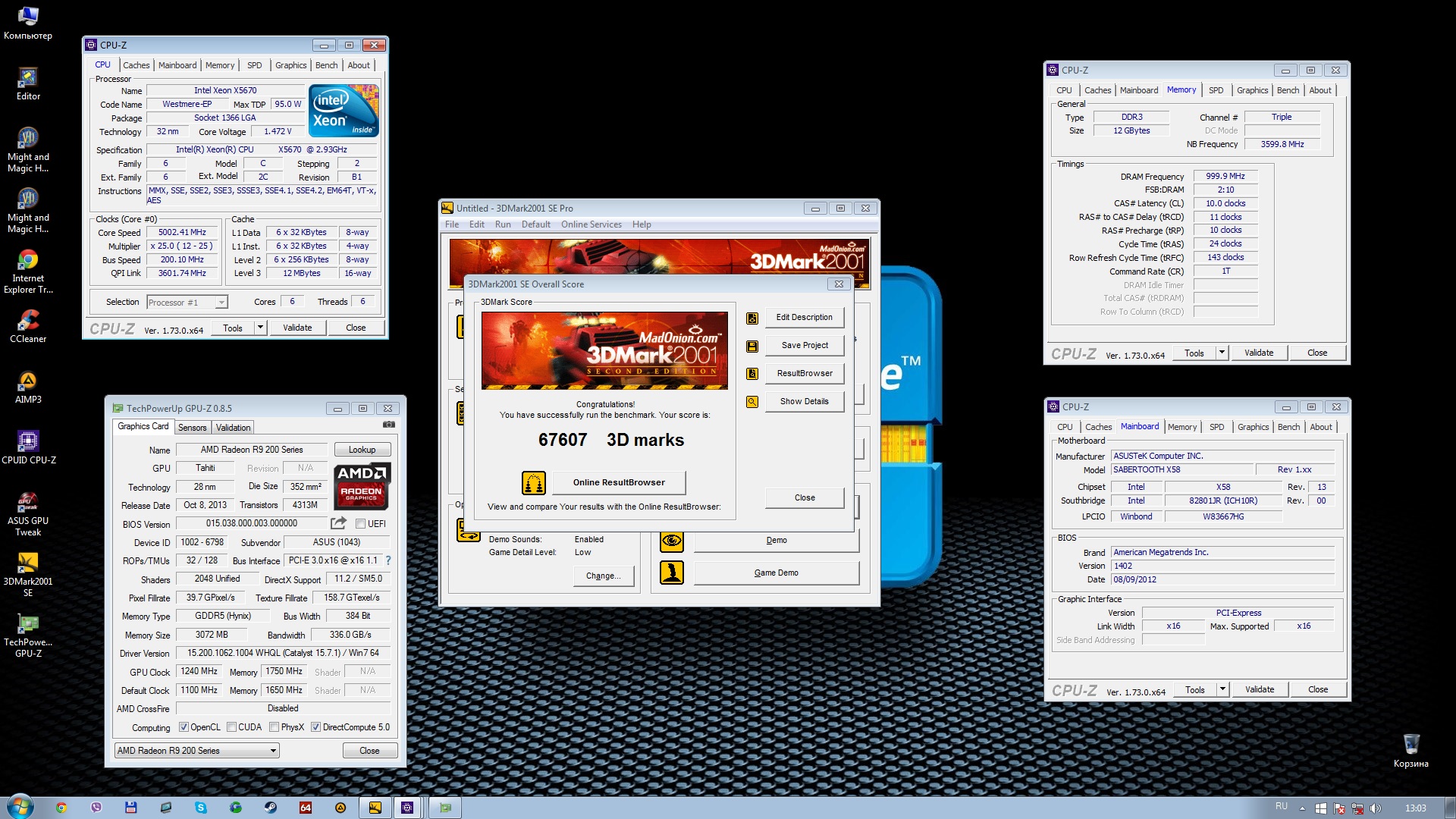Click the ResultBrowser icon beside its button

[752, 374]
